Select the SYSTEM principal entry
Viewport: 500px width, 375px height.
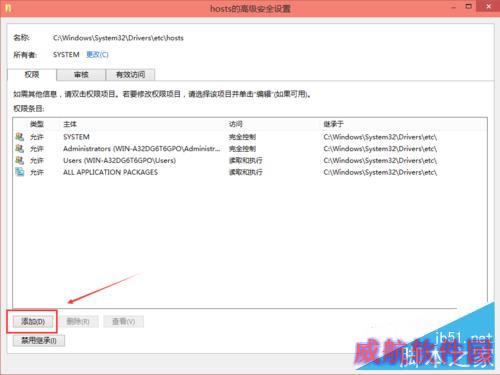(76, 137)
